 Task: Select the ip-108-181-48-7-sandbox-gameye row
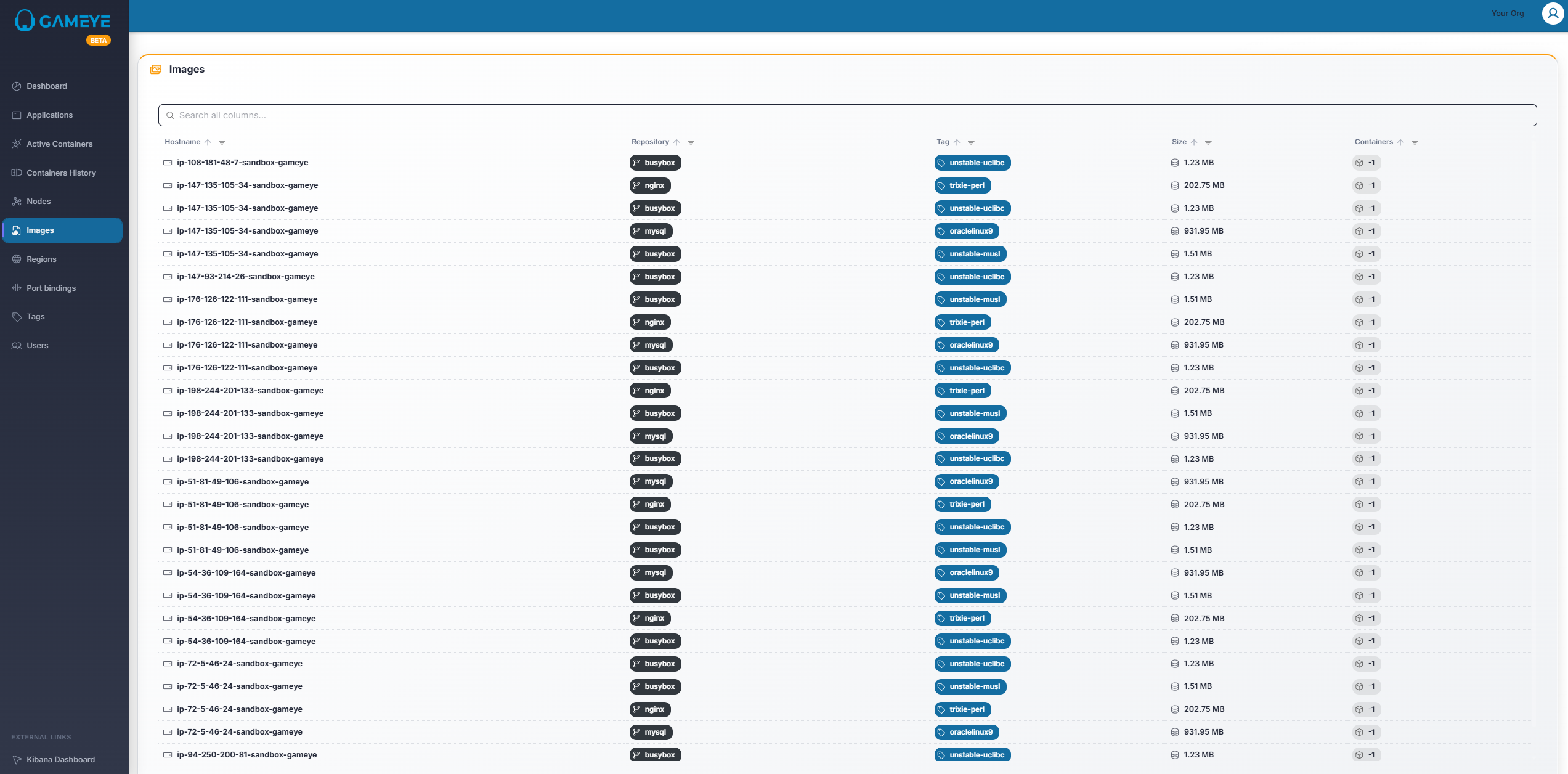tap(242, 163)
